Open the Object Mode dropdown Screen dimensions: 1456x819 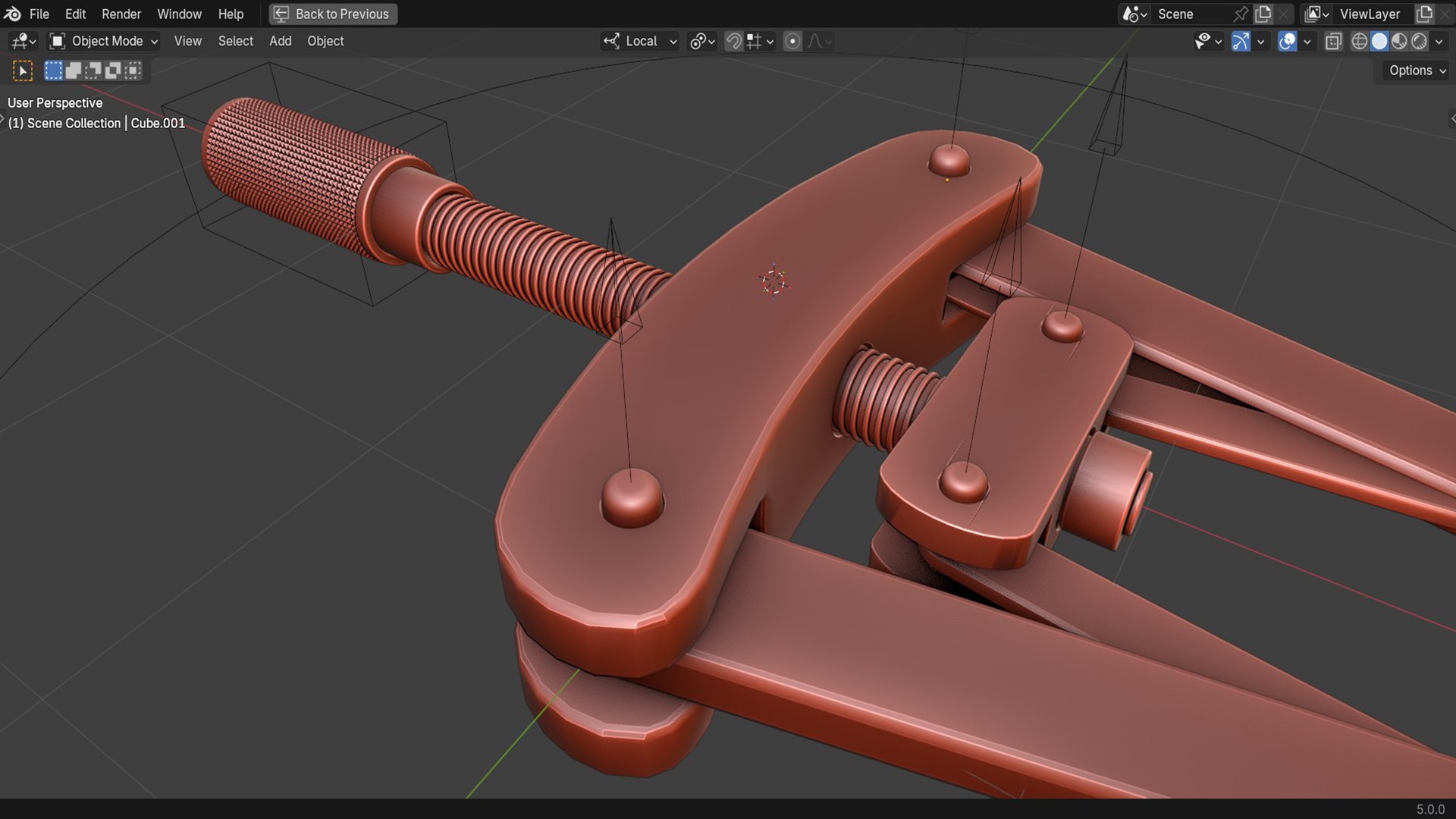(104, 41)
